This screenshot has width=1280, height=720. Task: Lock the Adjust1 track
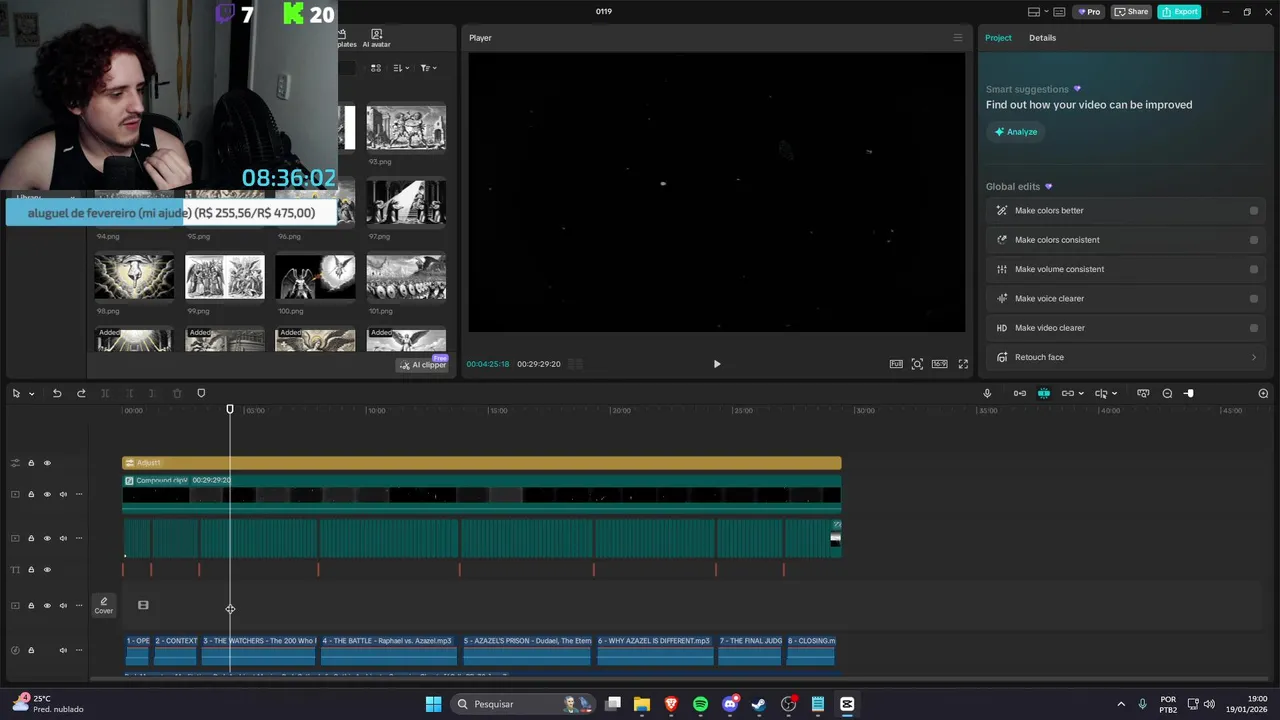(31, 463)
